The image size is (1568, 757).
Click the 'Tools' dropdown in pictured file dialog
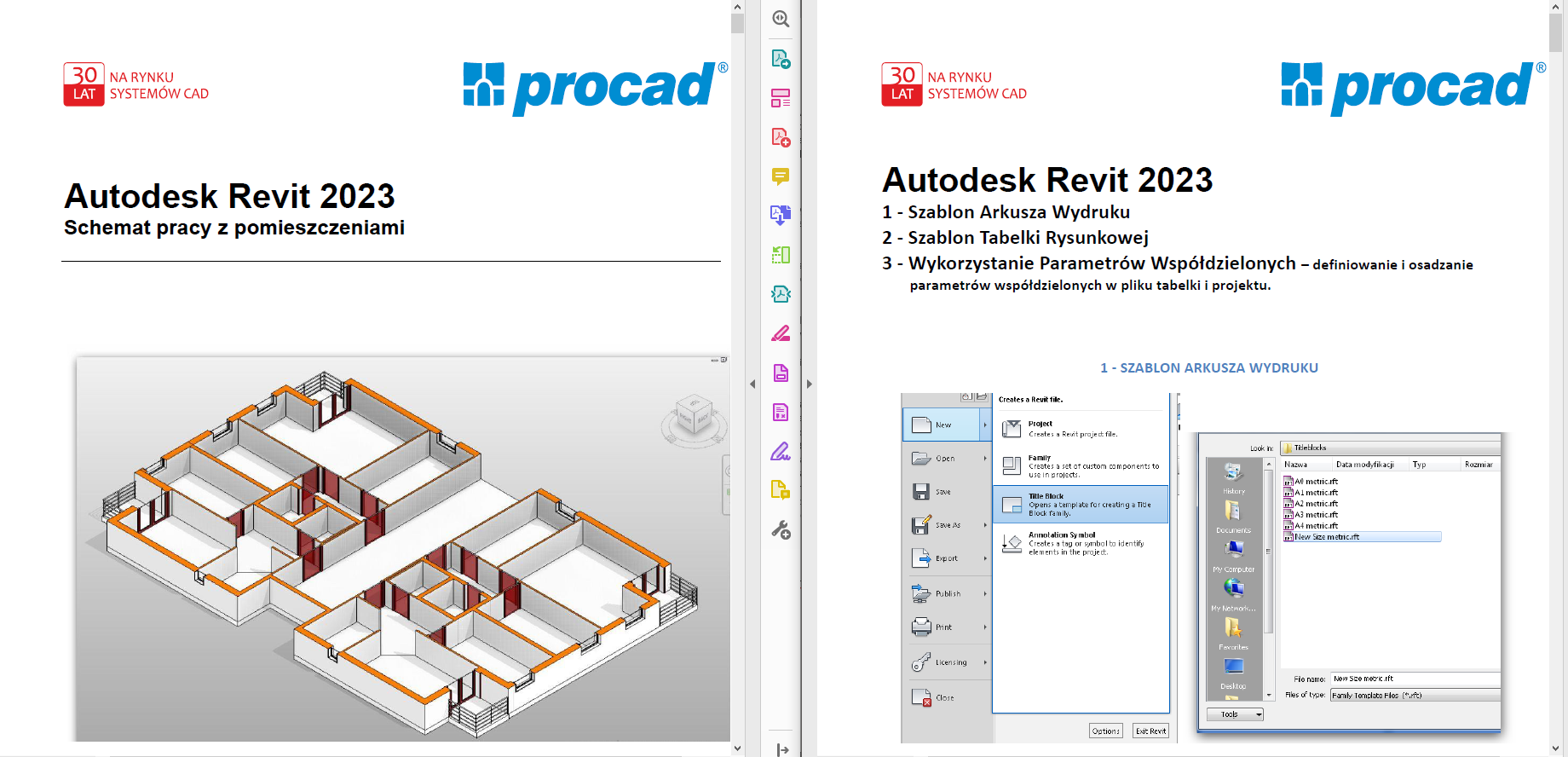tap(1235, 714)
